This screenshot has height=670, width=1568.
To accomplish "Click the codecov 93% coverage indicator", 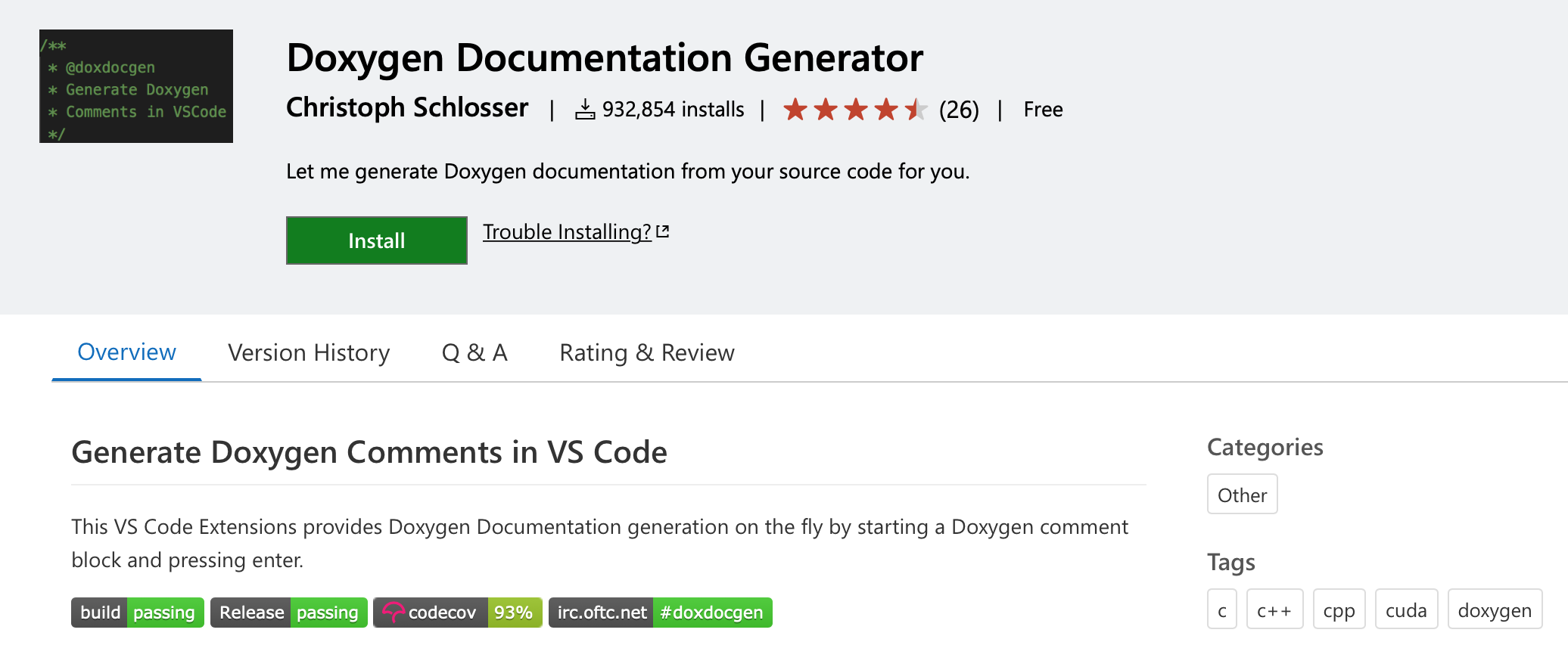I will tap(512, 613).
